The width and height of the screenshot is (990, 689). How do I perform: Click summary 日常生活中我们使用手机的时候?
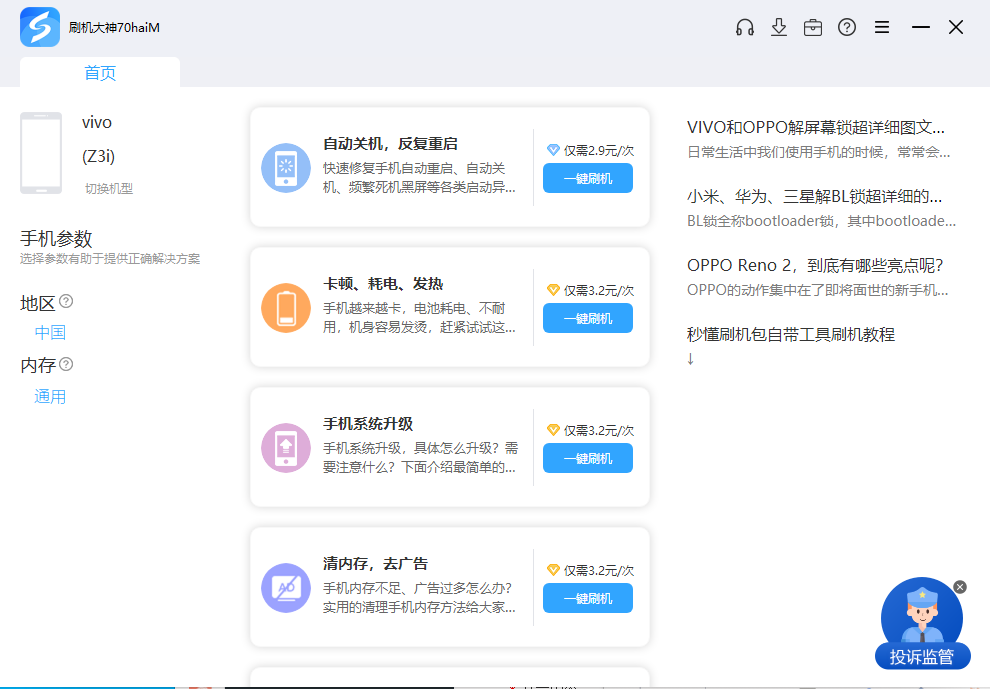click(x=818, y=152)
